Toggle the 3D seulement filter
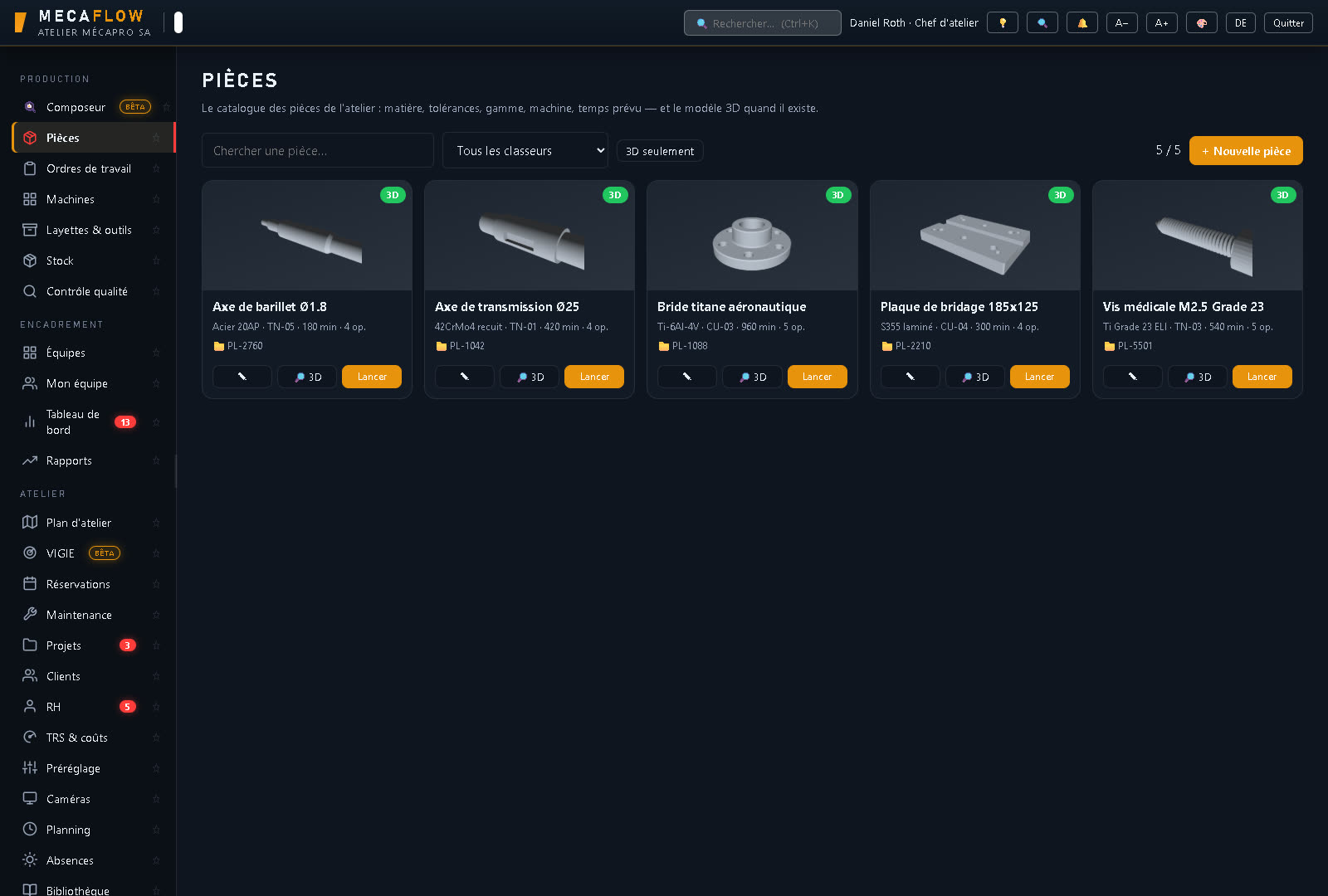The width and height of the screenshot is (1328, 896). click(x=660, y=151)
